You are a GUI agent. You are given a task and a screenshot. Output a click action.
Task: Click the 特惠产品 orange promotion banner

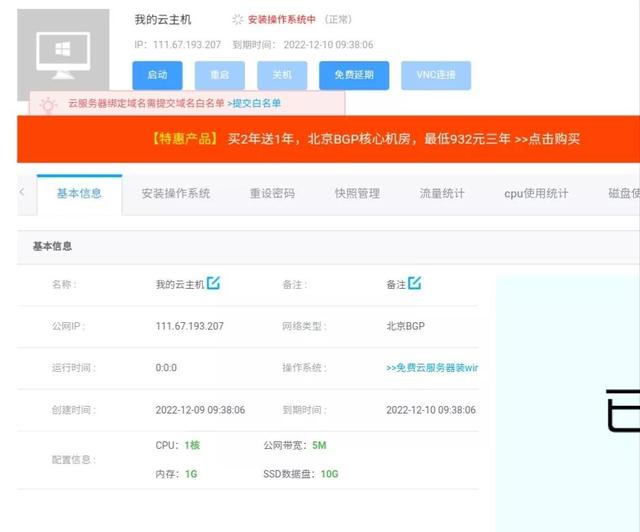coord(329,139)
